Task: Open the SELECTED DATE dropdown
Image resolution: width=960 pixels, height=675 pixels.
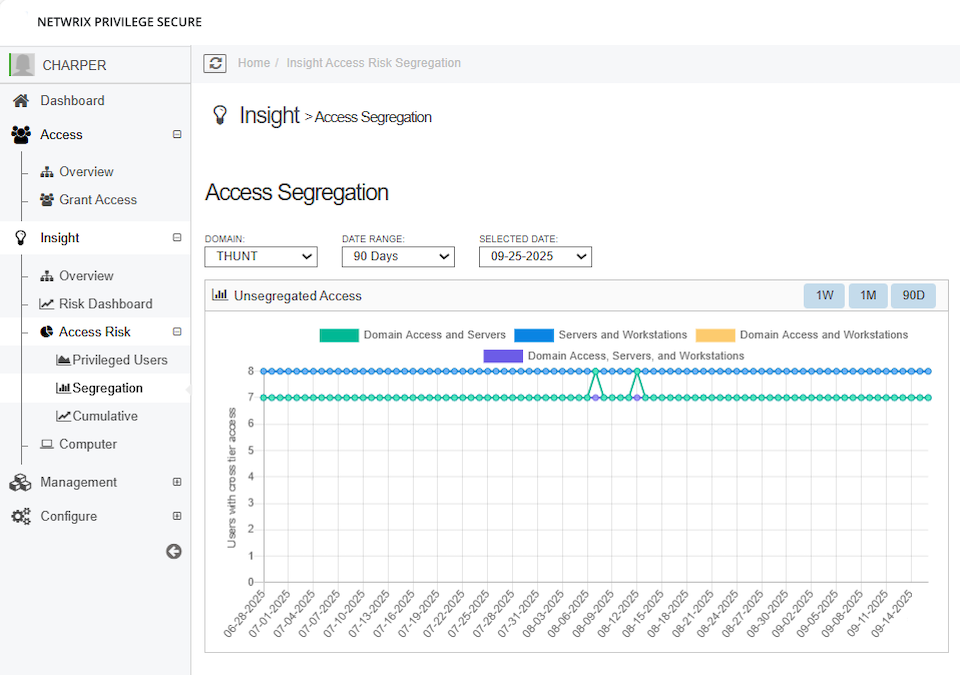Action: [535, 257]
